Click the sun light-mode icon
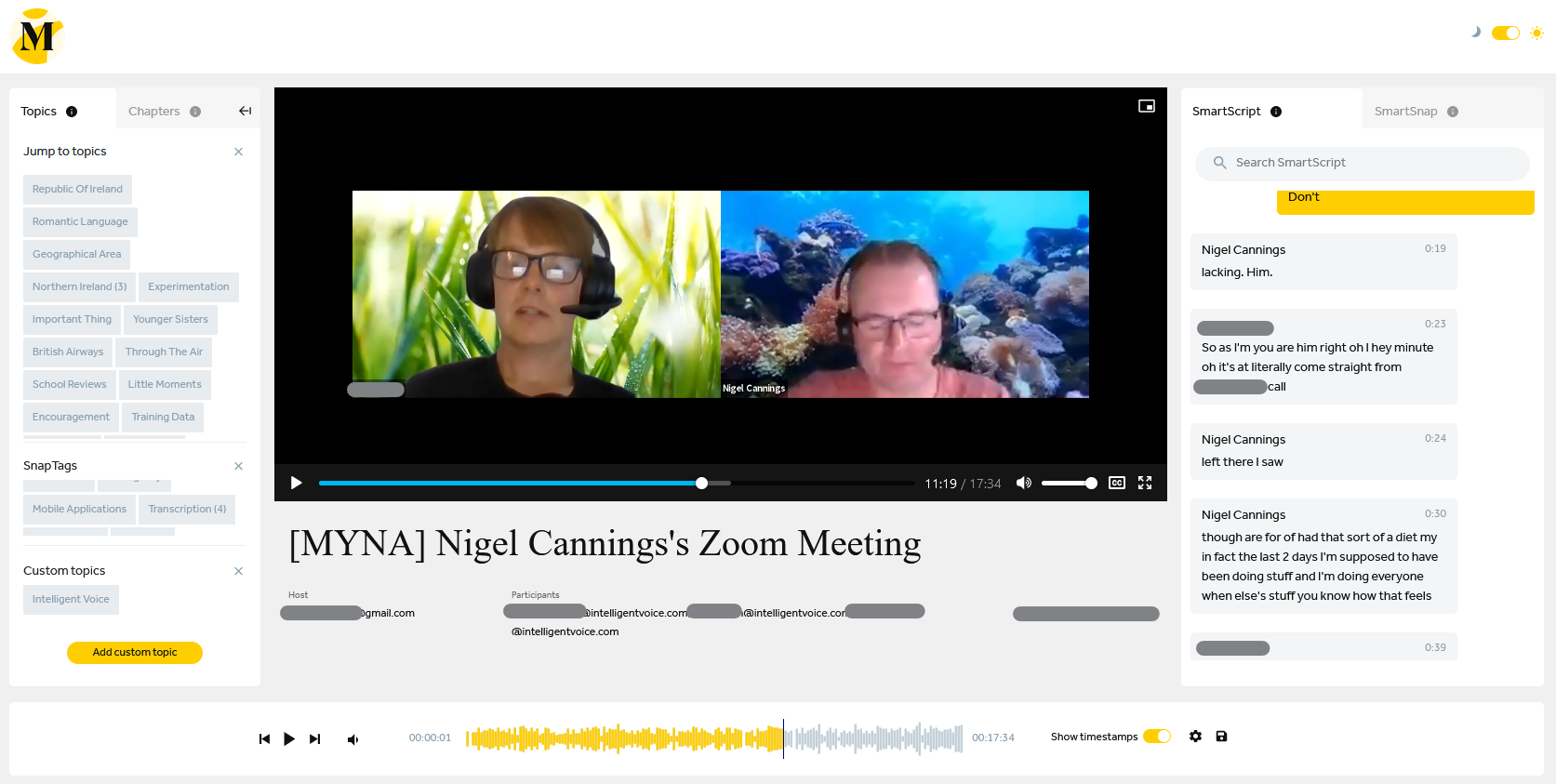This screenshot has height=784, width=1556. pyautogui.click(x=1536, y=33)
